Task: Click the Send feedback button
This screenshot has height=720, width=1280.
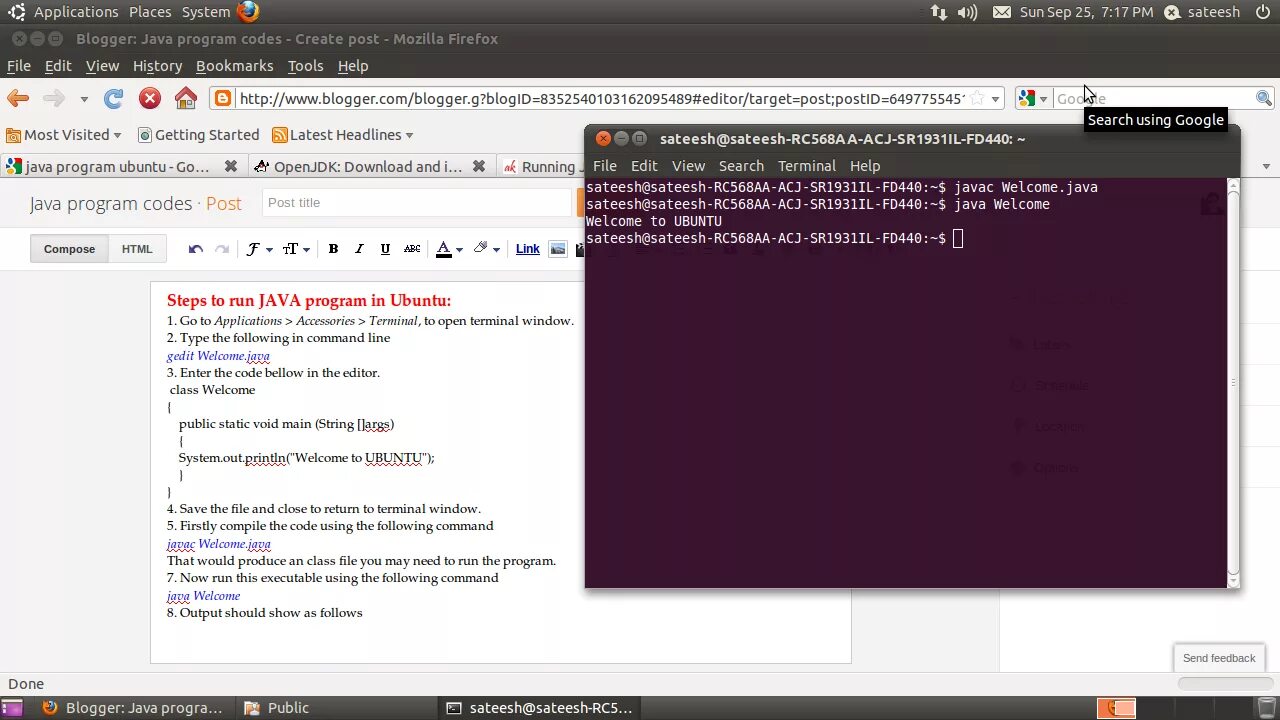Action: [1219, 658]
